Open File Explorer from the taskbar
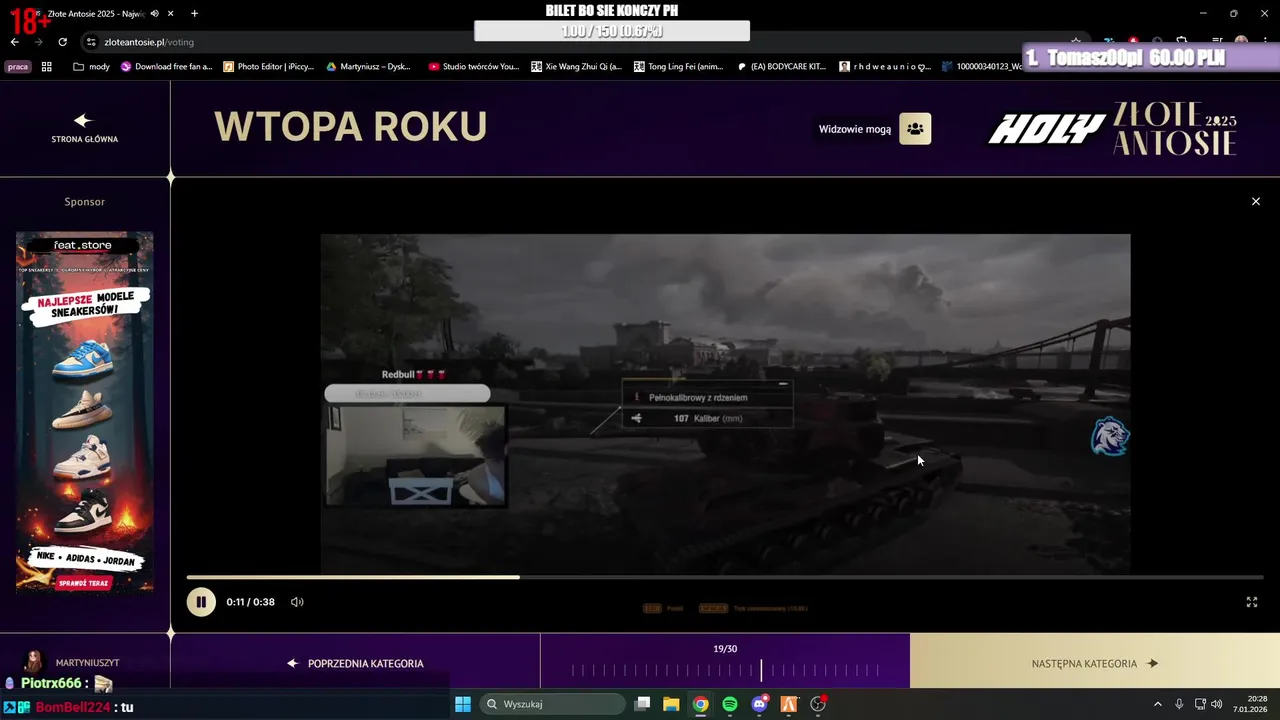 pyautogui.click(x=671, y=704)
